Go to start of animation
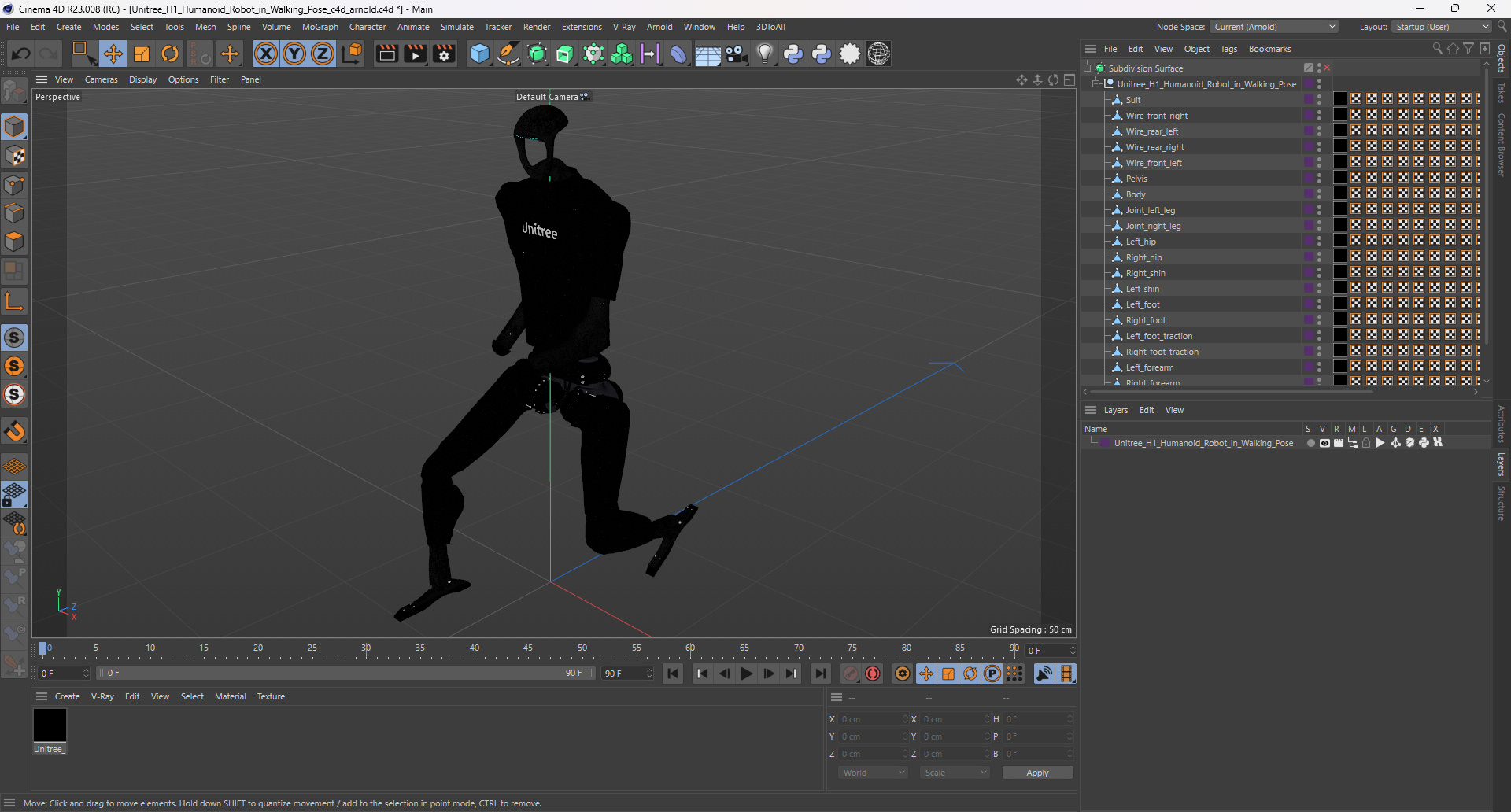Screen dimensions: 1511x812 pyautogui.click(x=673, y=674)
